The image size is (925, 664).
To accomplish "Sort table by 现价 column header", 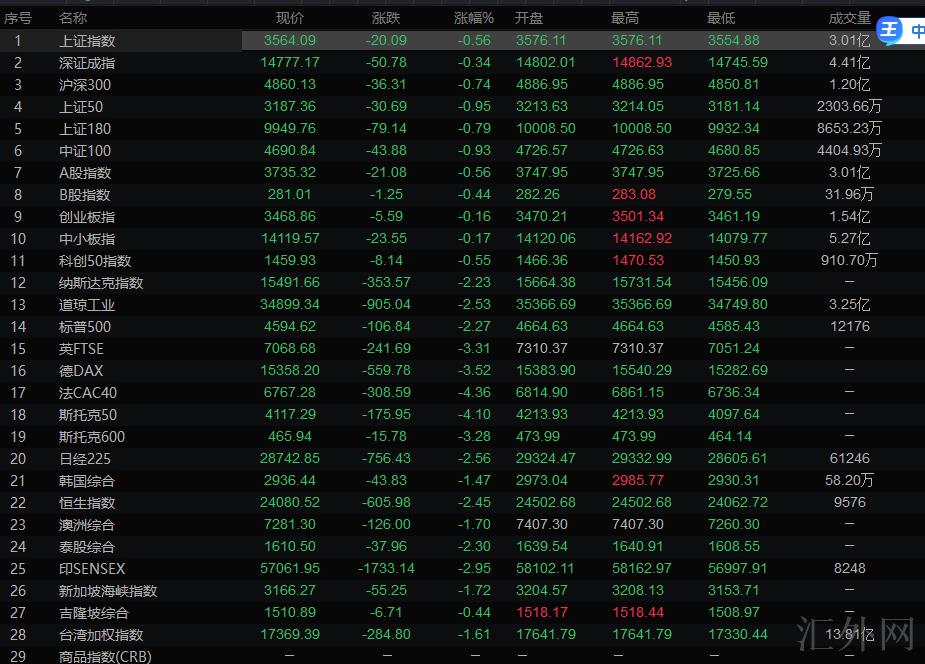I will (x=290, y=18).
